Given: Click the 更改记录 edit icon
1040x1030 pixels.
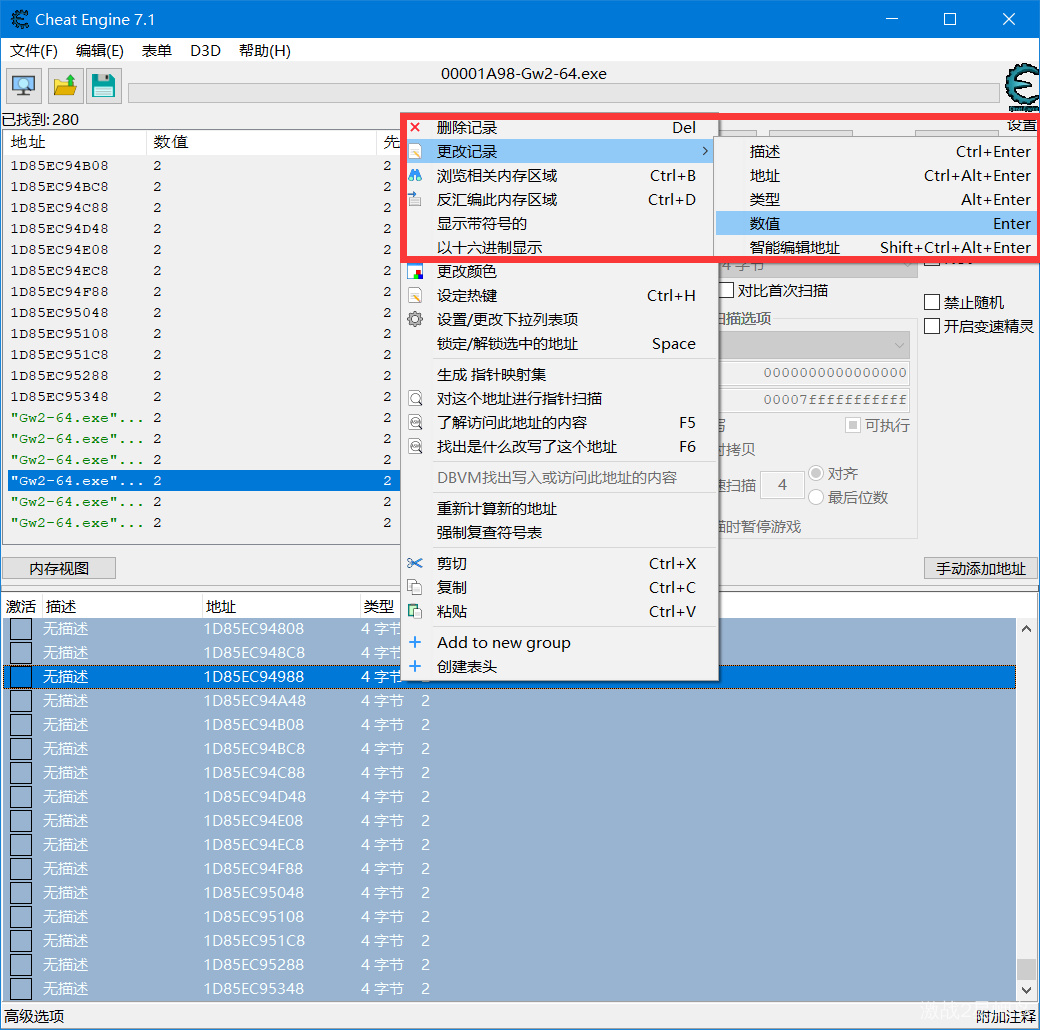Looking at the screenshot, I should coord(415,152).
